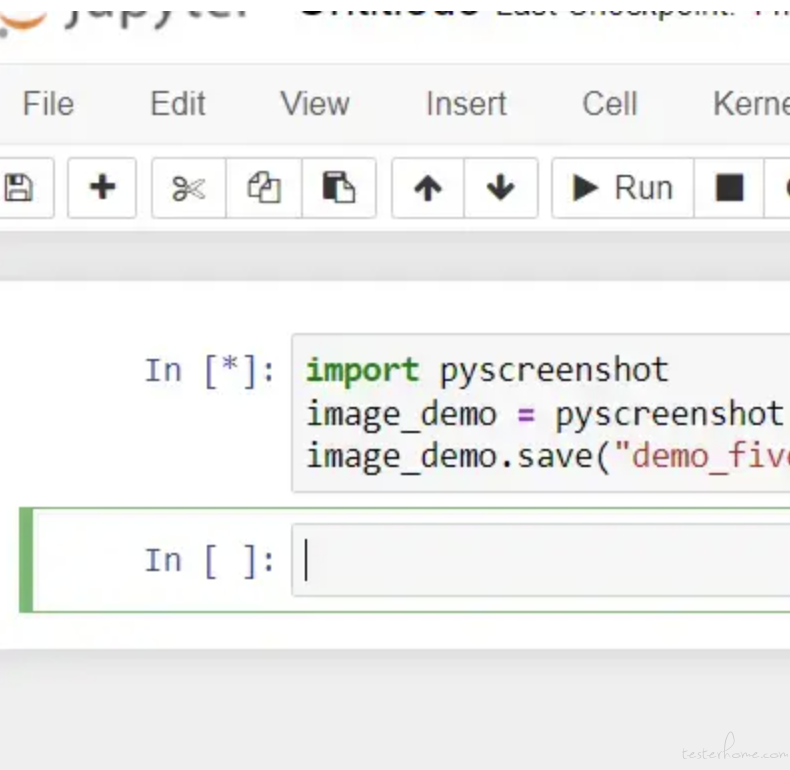Open the Kernel menu
The width and height of the screenshot is (790, 770).
(x=751, y=104)
